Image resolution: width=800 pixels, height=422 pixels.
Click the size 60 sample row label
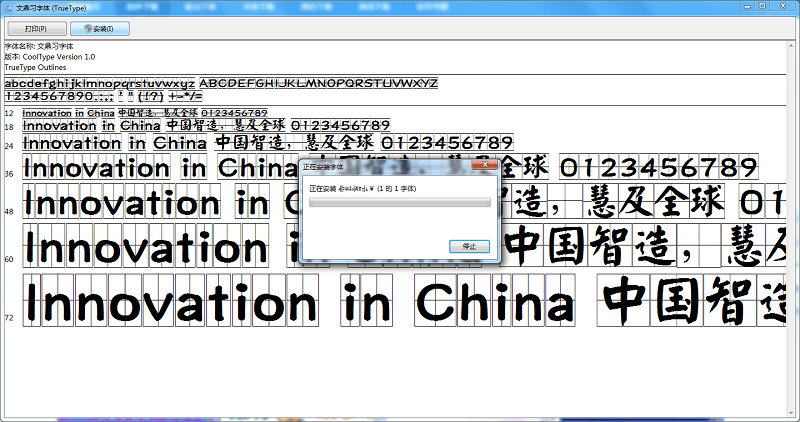pos(9,259)
